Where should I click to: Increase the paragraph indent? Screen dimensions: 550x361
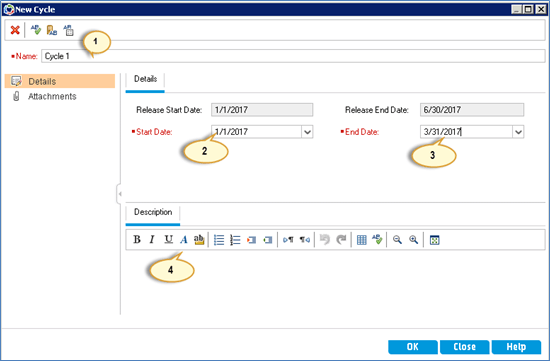(x=251, y=240)
